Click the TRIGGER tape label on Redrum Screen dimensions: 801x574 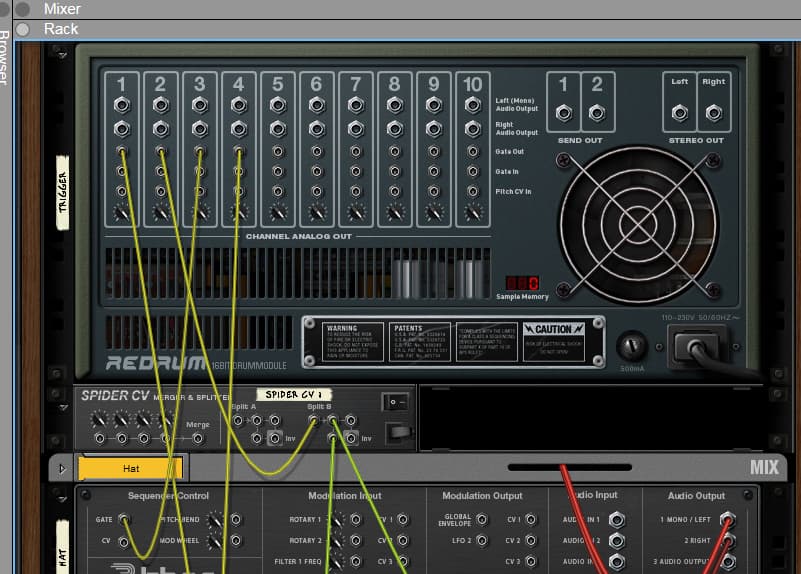62,193
